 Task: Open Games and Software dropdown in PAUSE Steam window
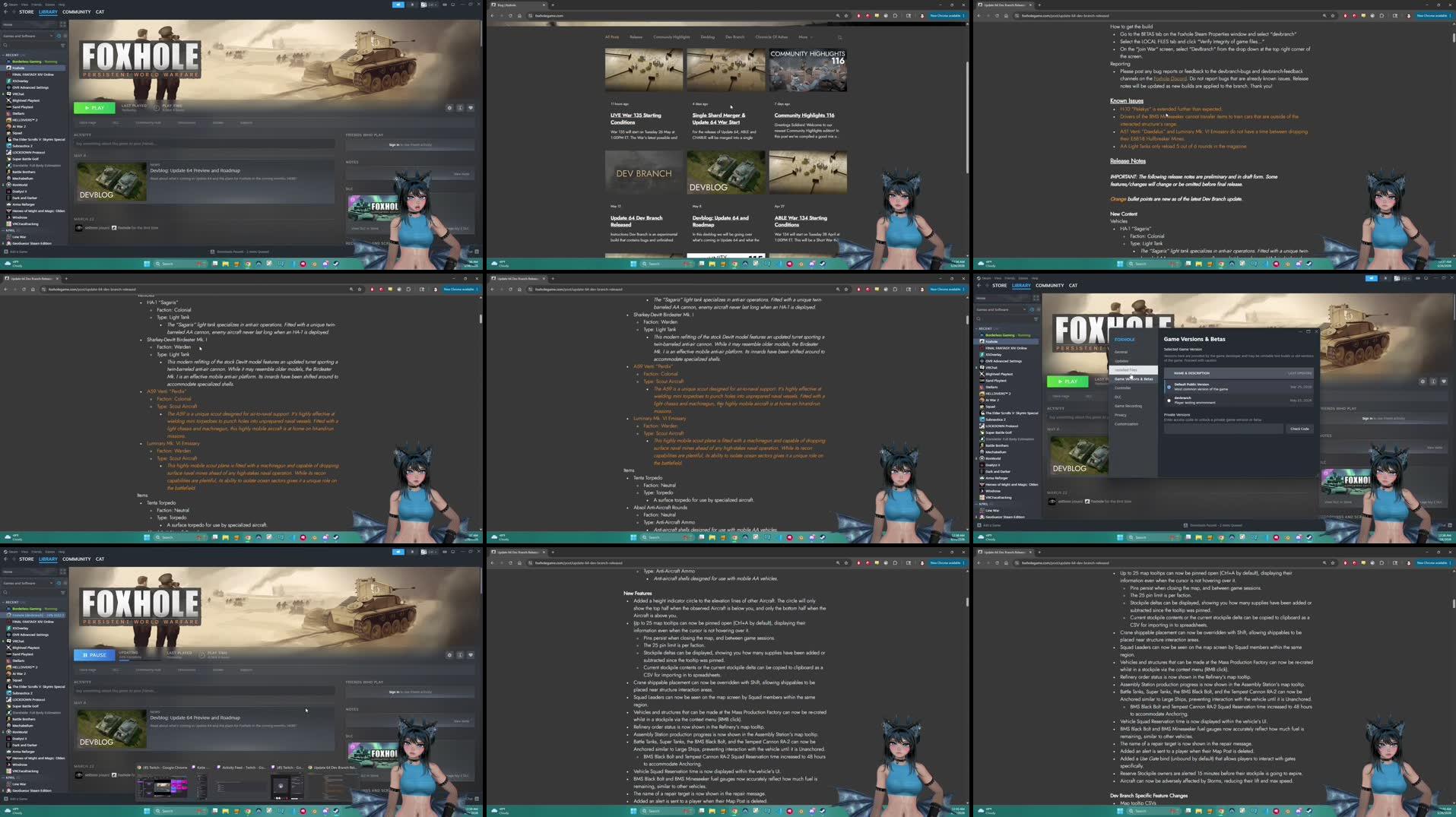pyautogui.click(x=27, y=583)
